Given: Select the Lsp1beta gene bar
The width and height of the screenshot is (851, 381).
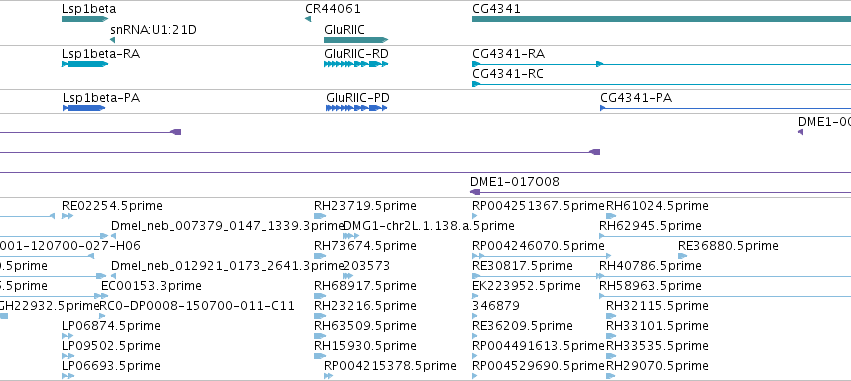Looking at the screenshot, I should [85, 19].
